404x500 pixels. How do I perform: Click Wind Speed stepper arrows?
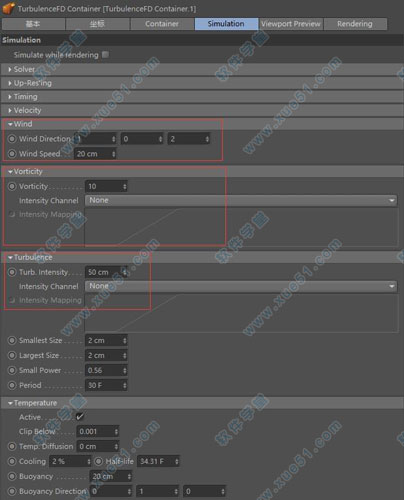(x=113, y=154)
